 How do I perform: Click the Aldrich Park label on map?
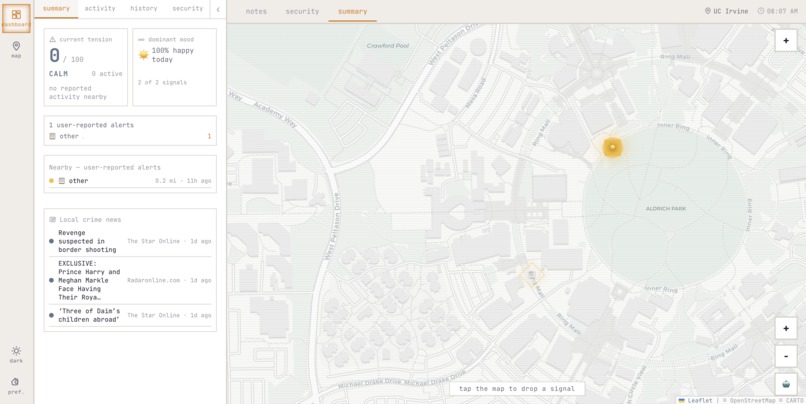(666, 209)
